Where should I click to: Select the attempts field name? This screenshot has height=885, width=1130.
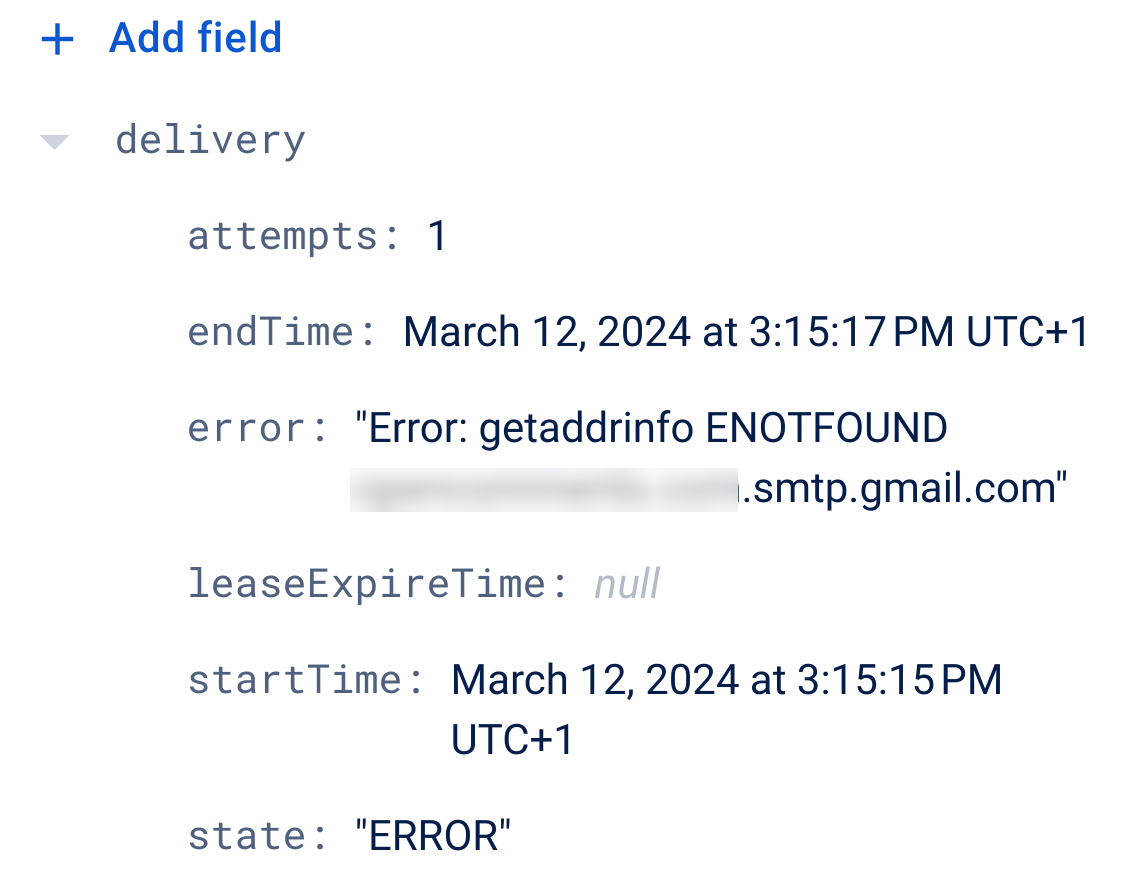284,235
